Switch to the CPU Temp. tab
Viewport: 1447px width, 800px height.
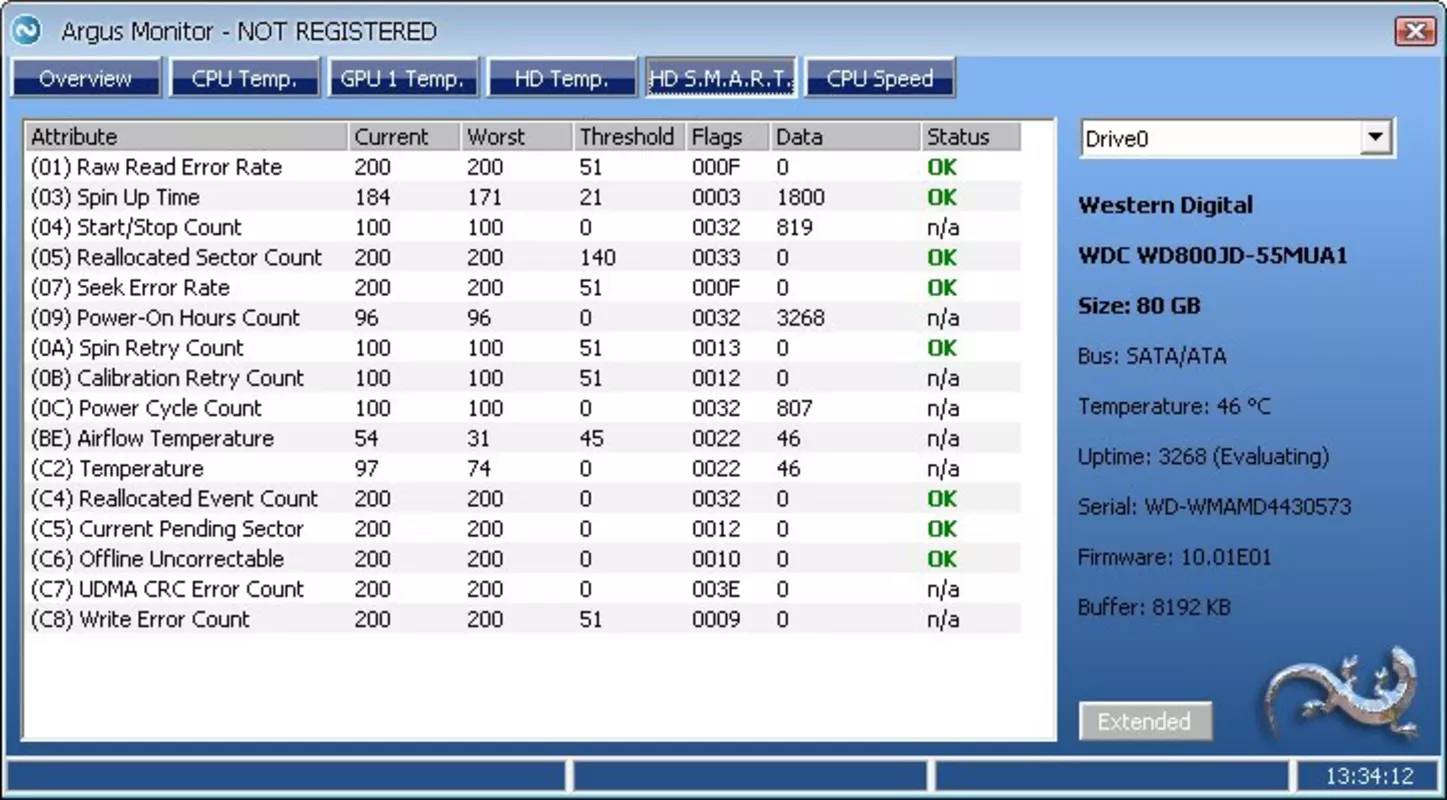click(x=245, y=78)
